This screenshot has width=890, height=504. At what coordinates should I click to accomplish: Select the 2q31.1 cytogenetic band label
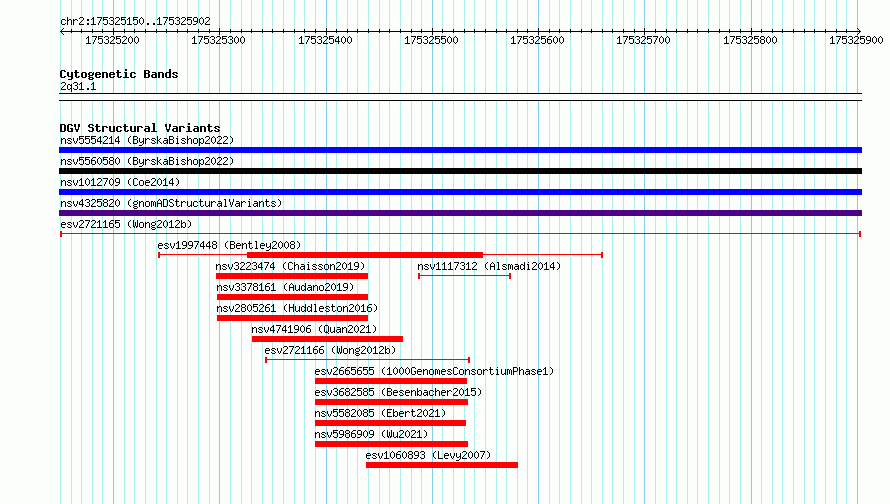coord(78,86)
